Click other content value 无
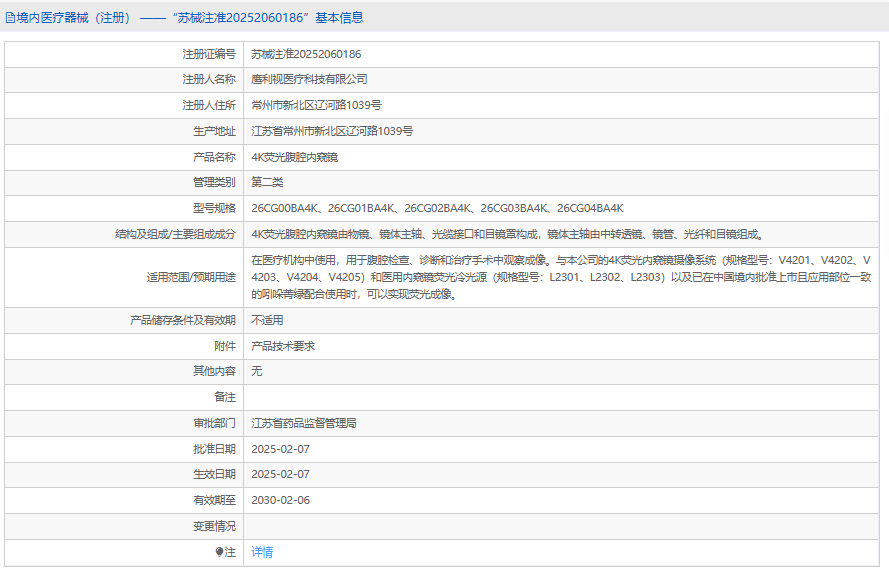This screenshot has height=576, width=889. click(257, 371)
